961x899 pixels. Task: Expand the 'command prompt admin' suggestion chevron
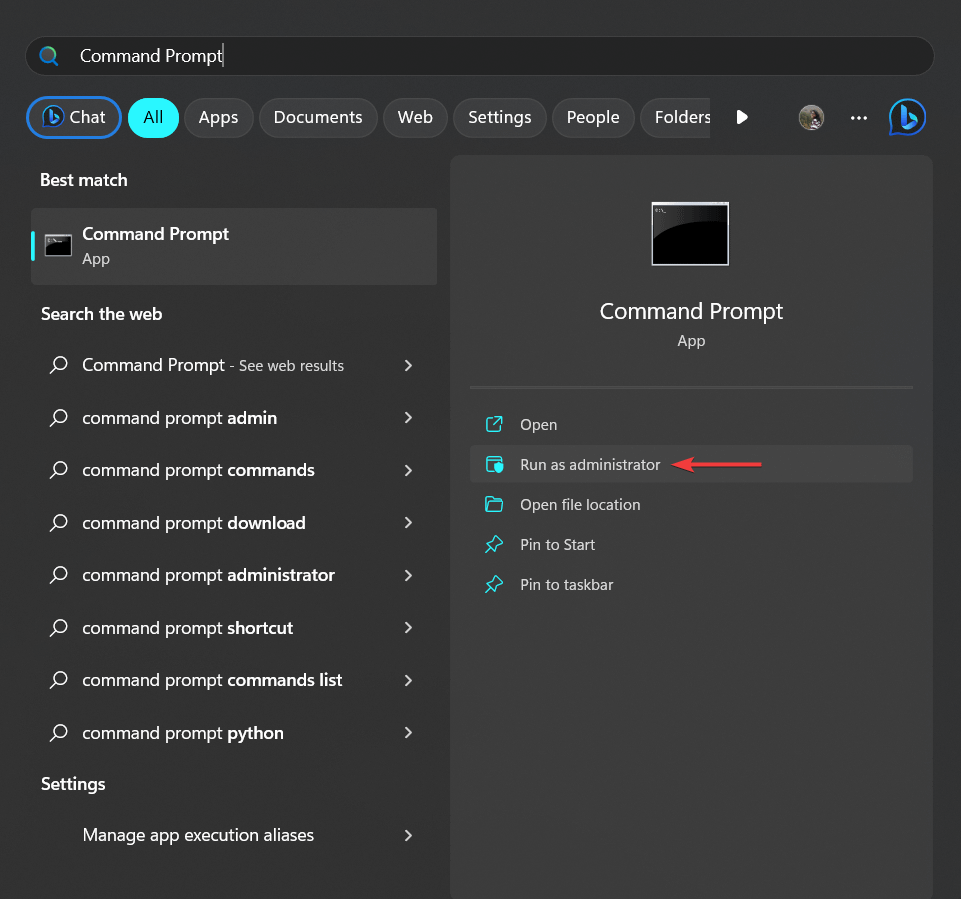point(408,418)
